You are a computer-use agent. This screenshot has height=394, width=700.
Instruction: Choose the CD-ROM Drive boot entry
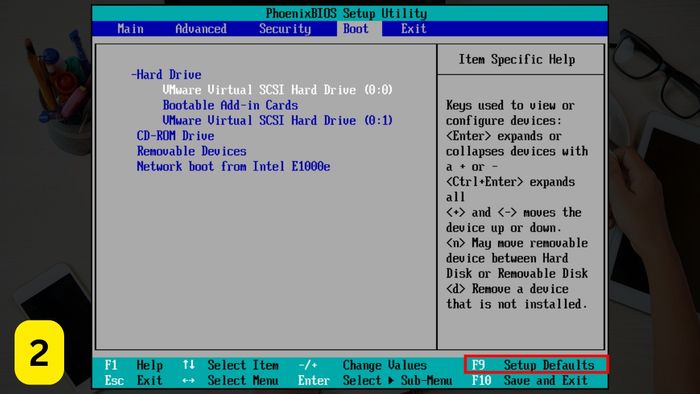[x=175, y=136]
